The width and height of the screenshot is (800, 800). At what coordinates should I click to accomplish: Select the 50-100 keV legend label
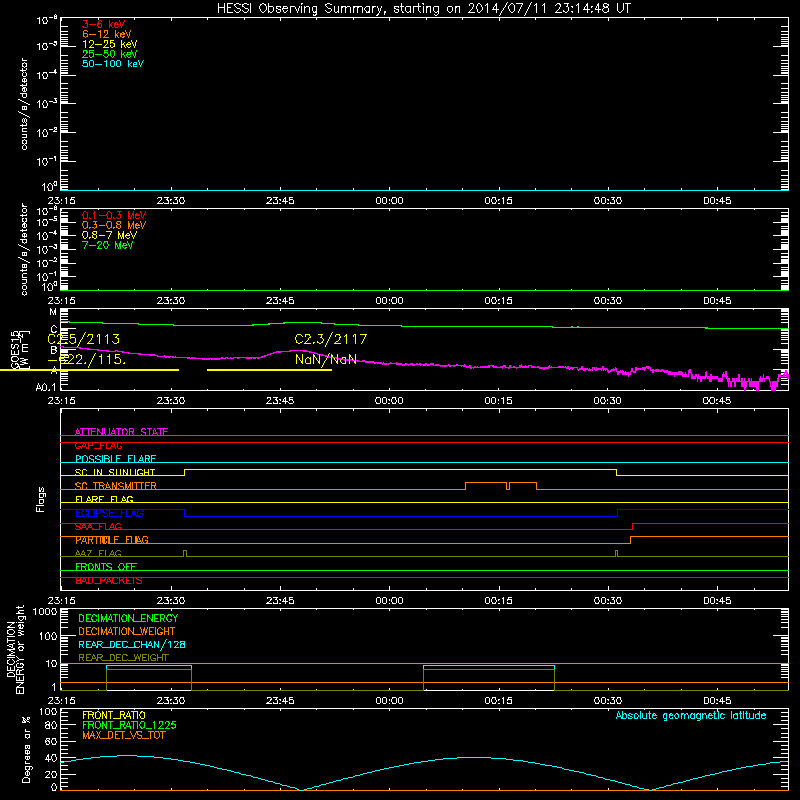113,64
